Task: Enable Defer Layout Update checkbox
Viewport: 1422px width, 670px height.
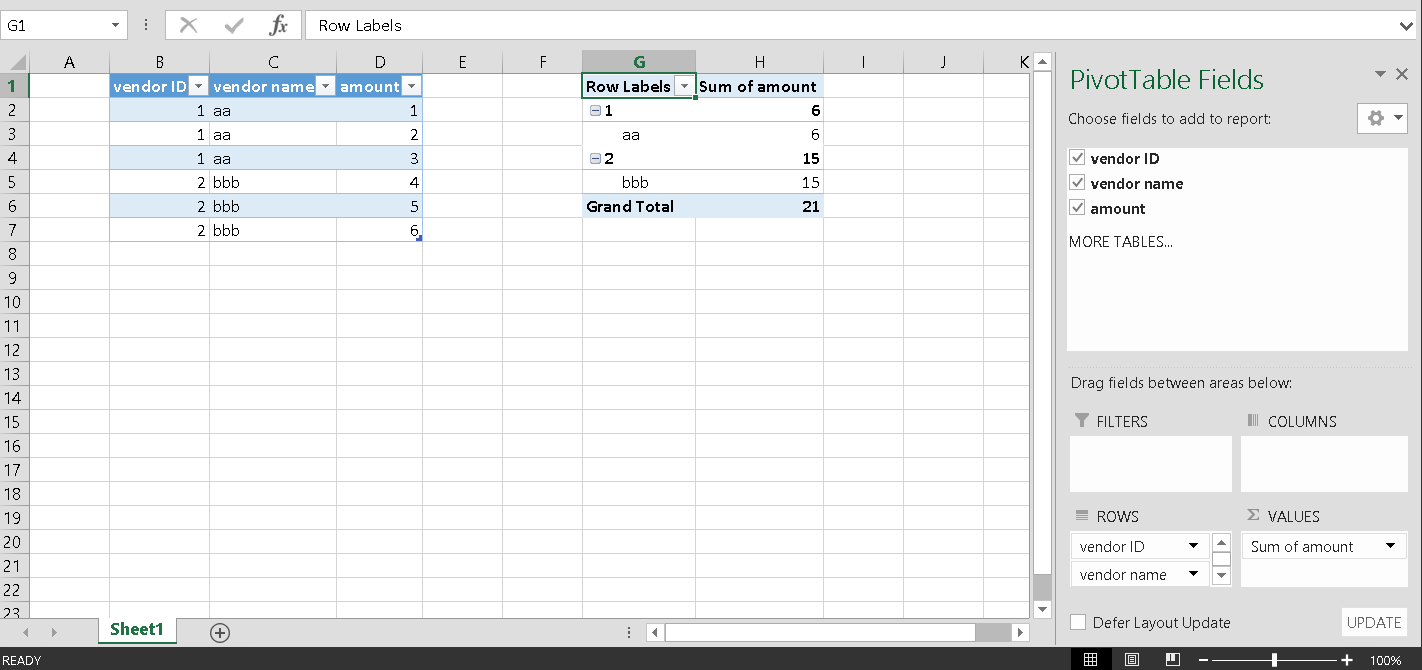Action: tap(1078, 622)
